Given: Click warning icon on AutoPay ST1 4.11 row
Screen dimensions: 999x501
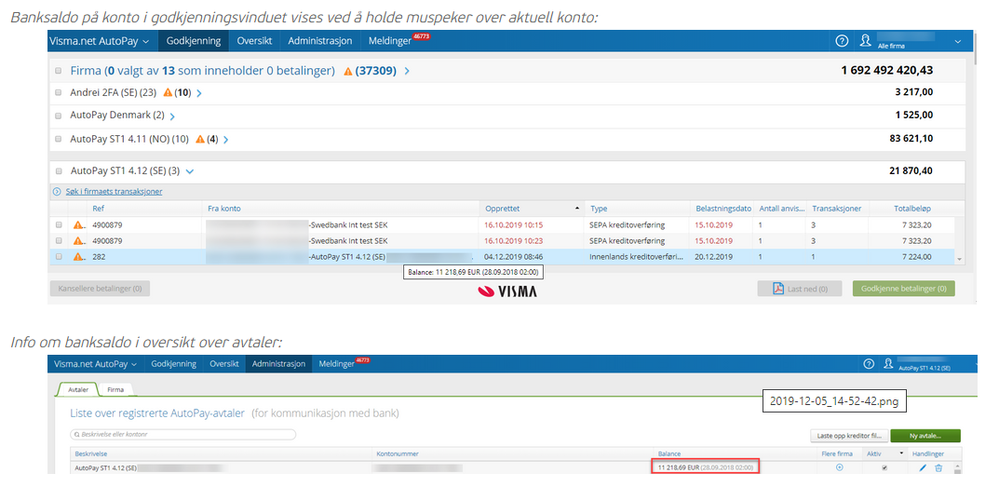Looking at the screenshot, I should [x=200, y=139].
